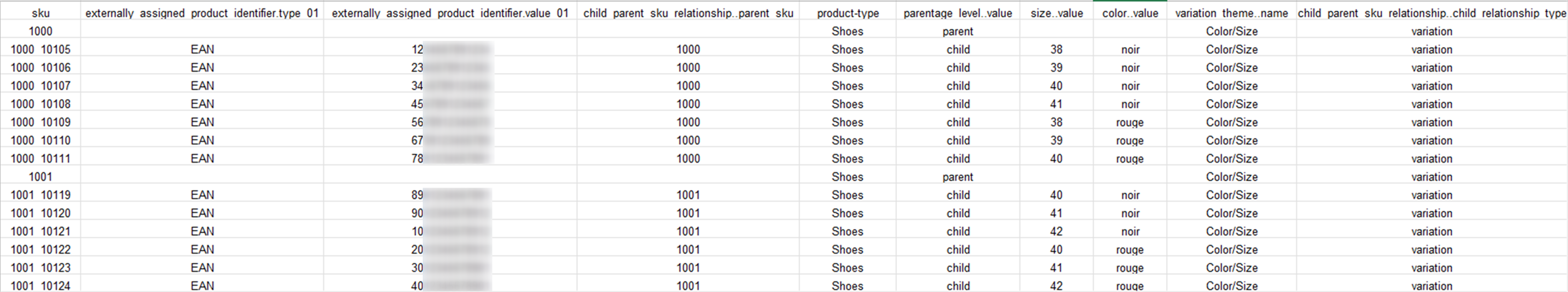This screenshot has width=1568, height=292.
Task: Select the "child relationship type" header cell
Action: click(x=1432, y=13)
